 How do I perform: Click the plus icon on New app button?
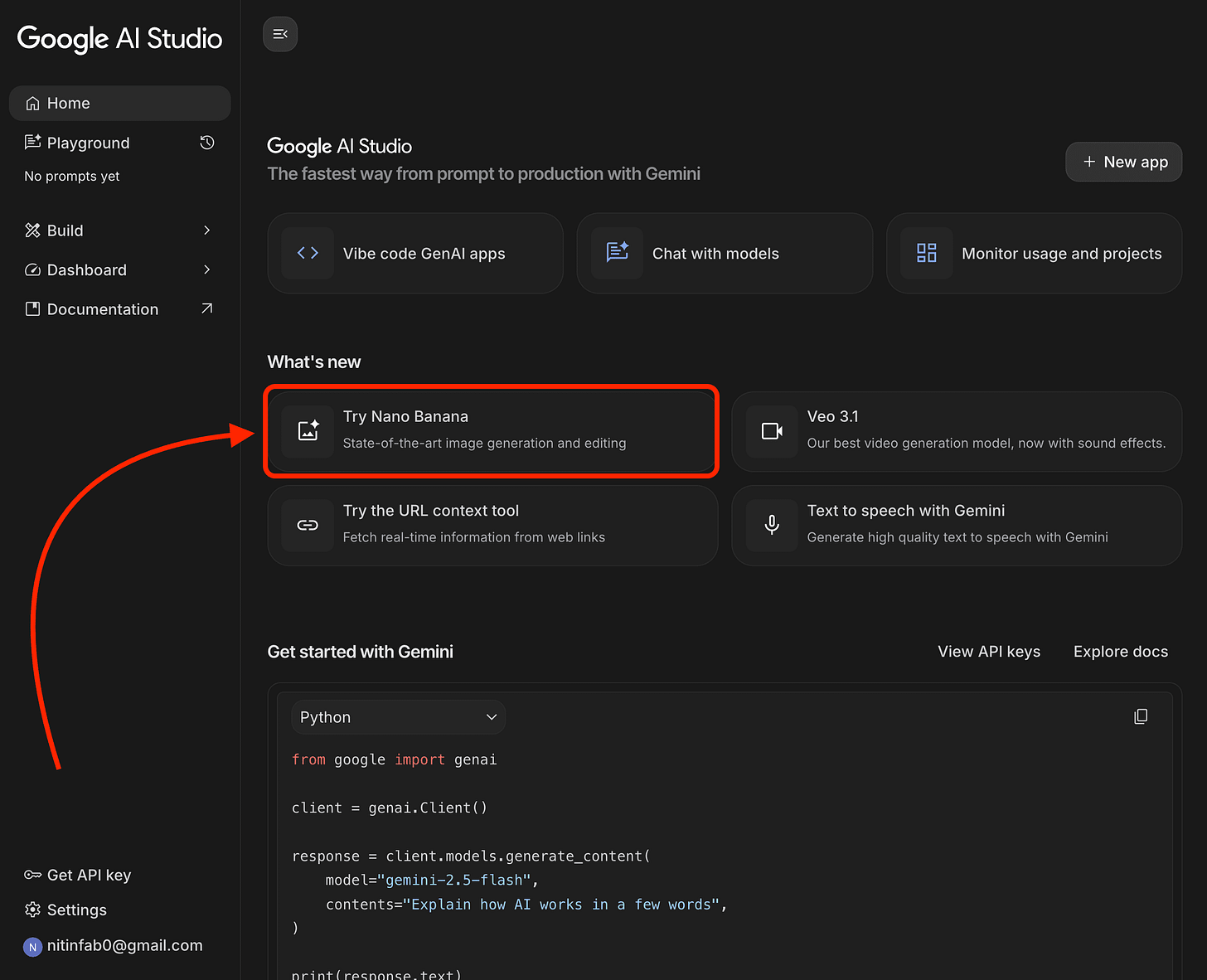(1089, 162)
